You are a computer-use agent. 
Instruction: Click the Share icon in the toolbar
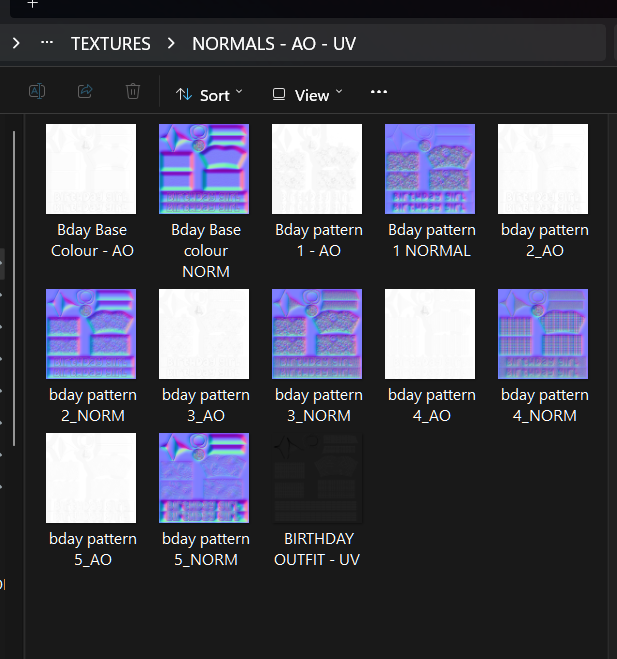point(85,92)
